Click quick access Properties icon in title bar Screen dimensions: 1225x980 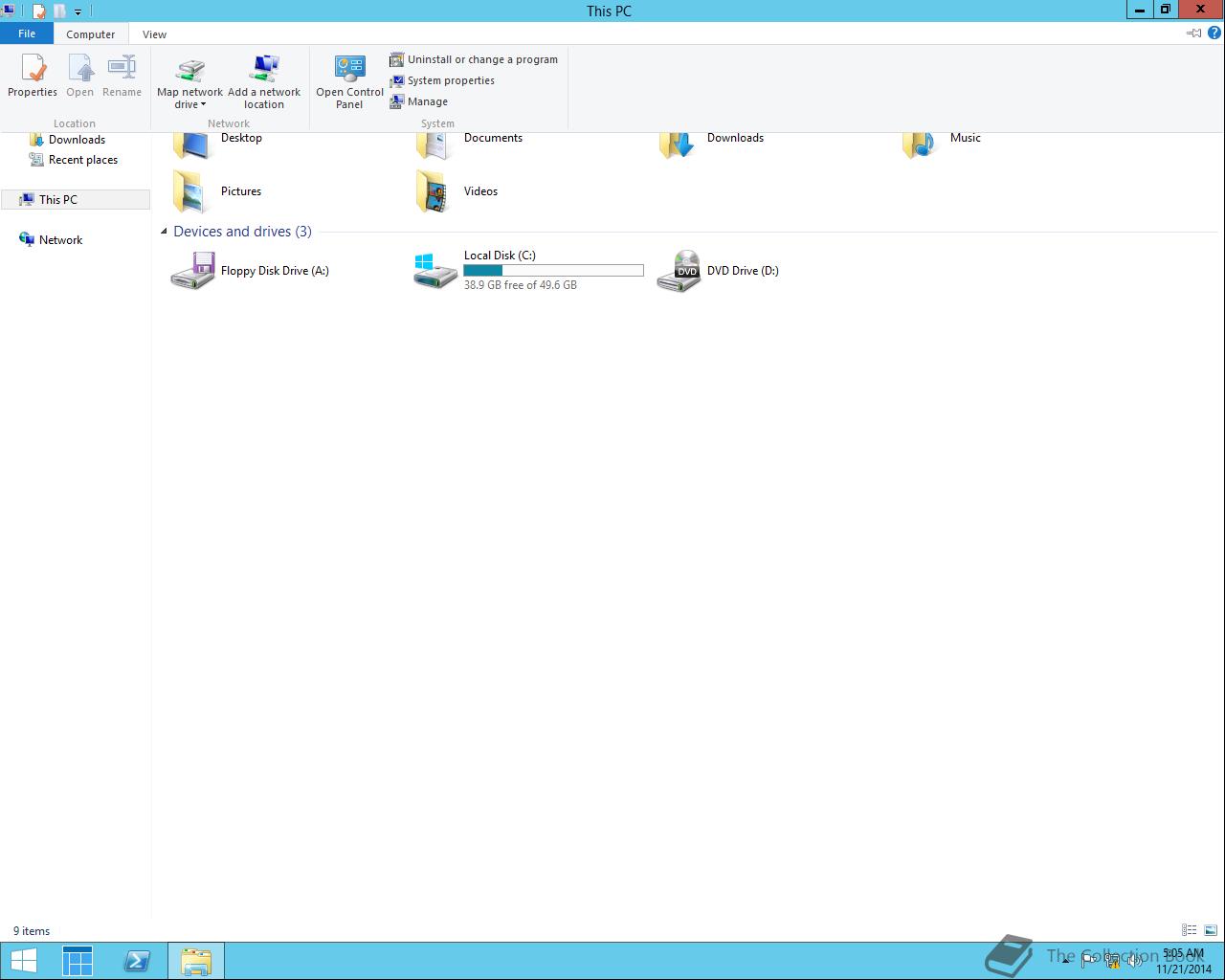[x=38, y=11]
